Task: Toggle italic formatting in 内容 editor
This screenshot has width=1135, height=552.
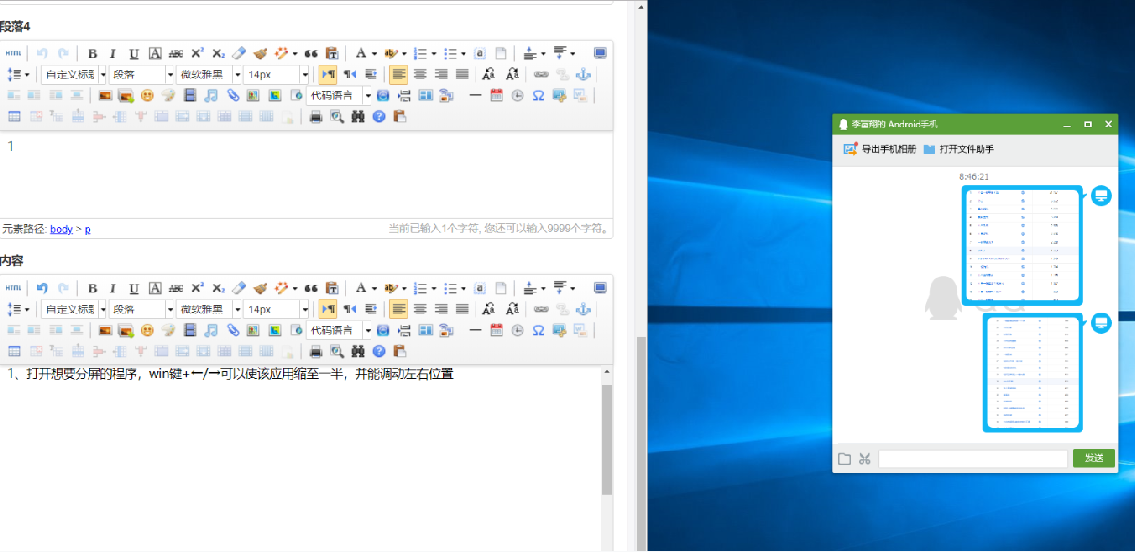Action: point(113,288)
